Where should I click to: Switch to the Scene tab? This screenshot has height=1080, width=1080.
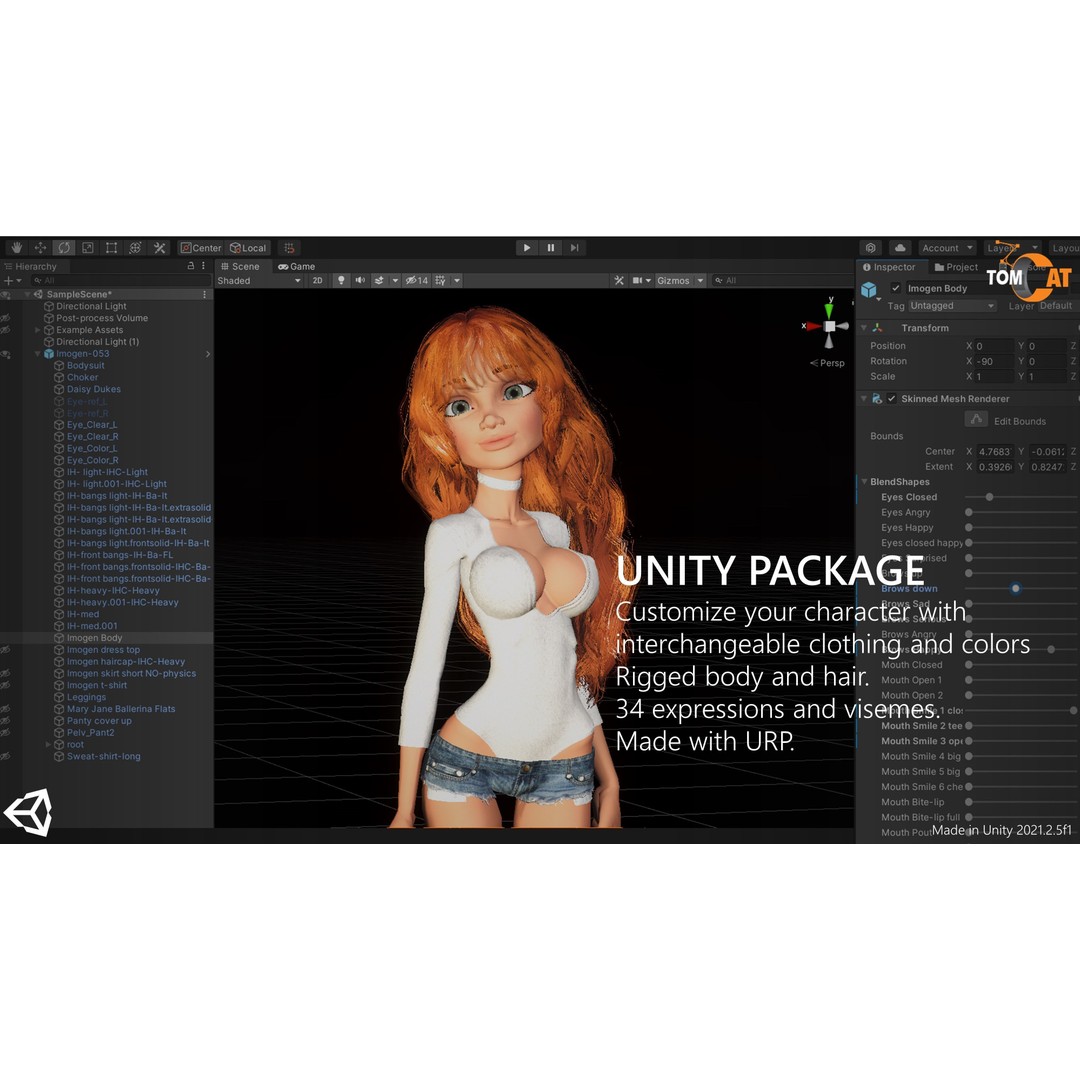(x=240, y=266)
